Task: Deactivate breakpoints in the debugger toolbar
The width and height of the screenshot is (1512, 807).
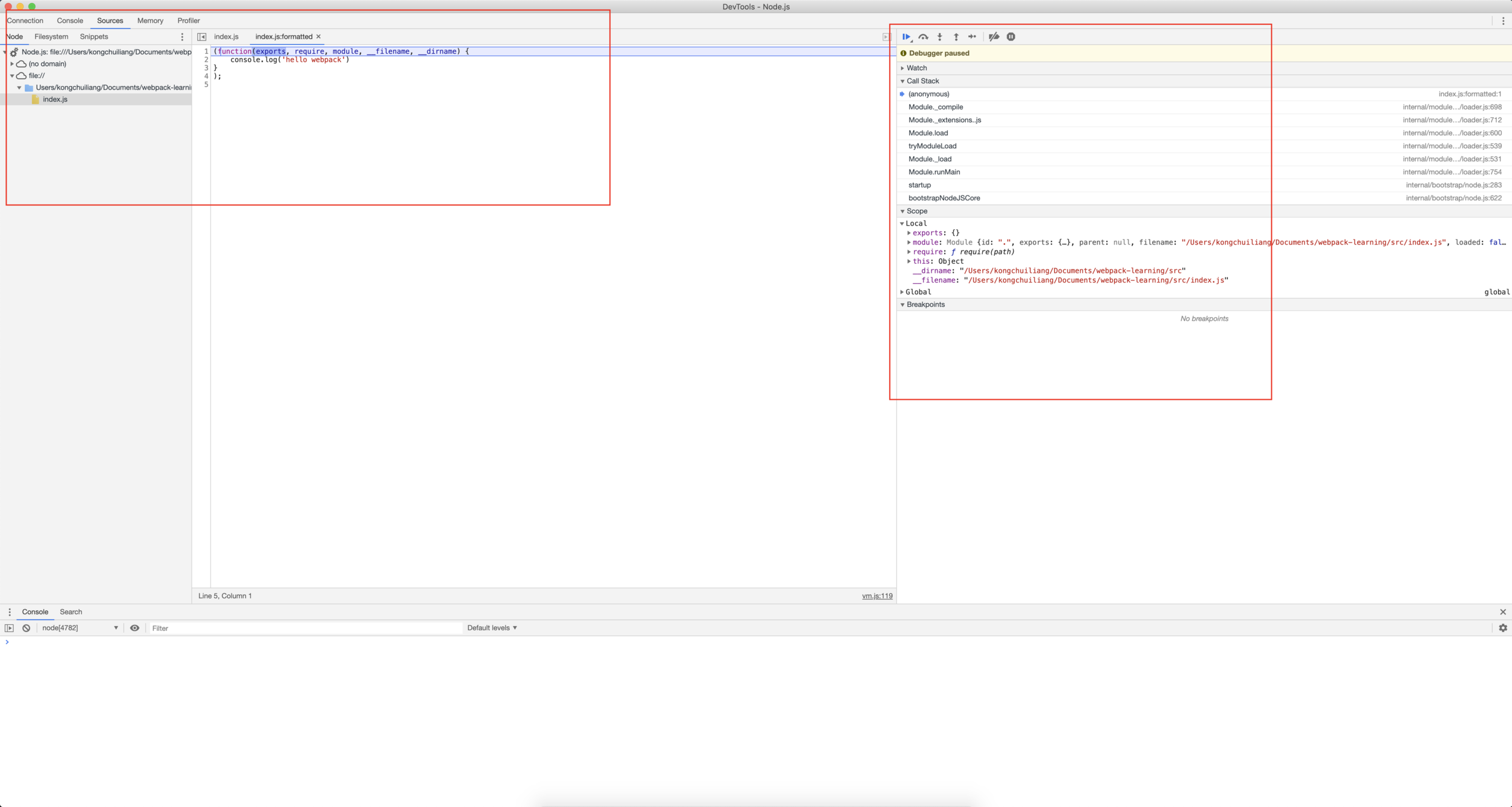Action: pyautogui.click(x=994, y=37)
